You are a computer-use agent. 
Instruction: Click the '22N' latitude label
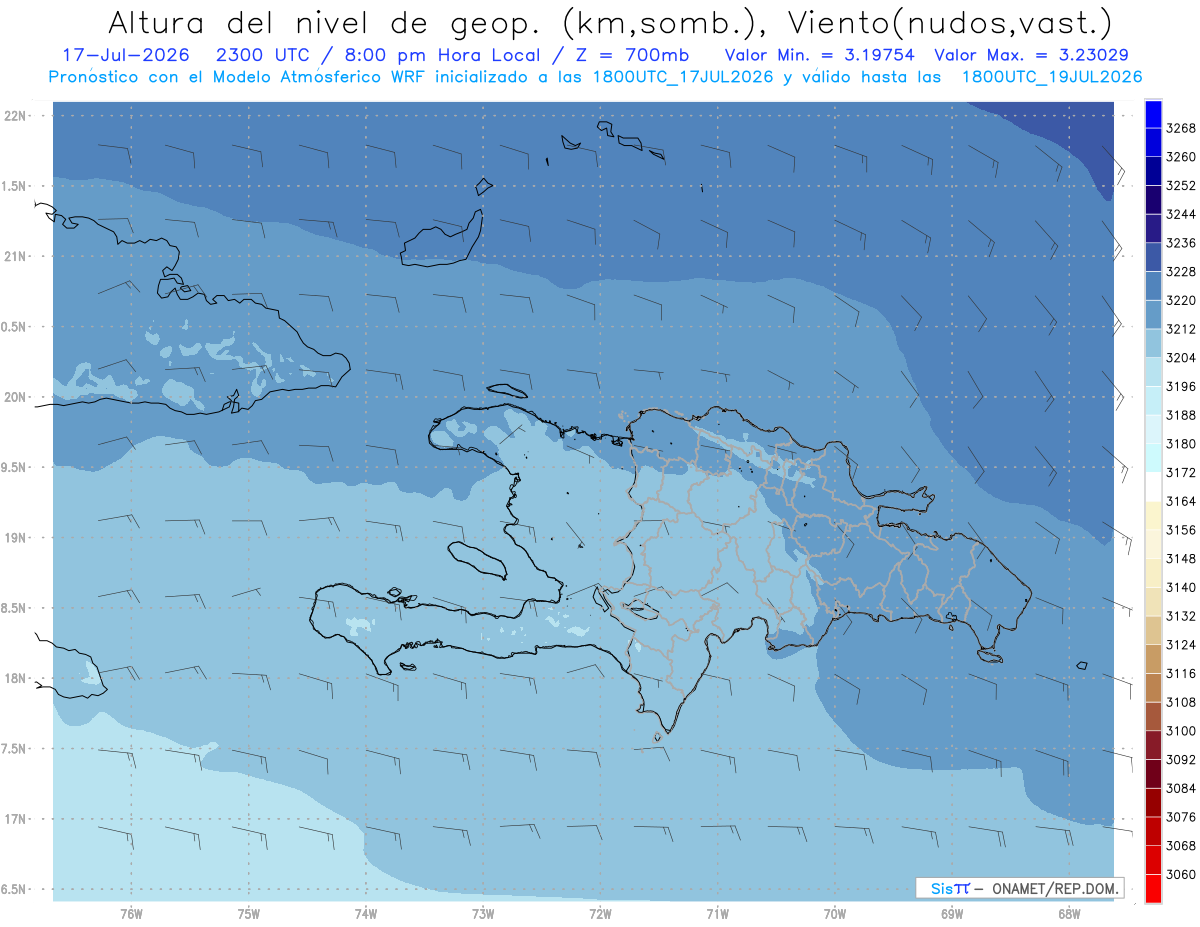[15, 115]
